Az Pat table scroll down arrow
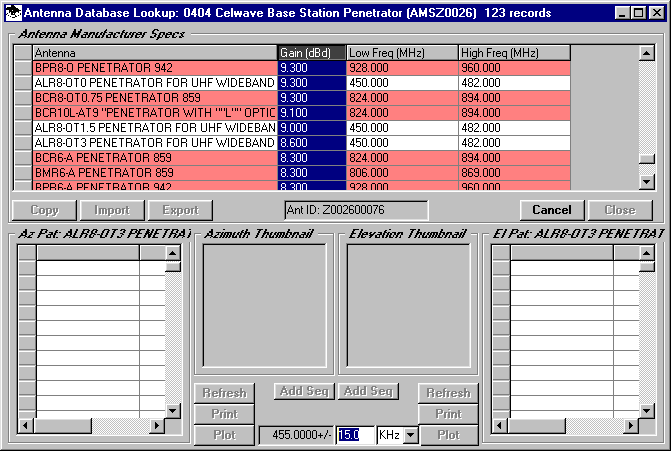671x451 pixels. (172, 411)
